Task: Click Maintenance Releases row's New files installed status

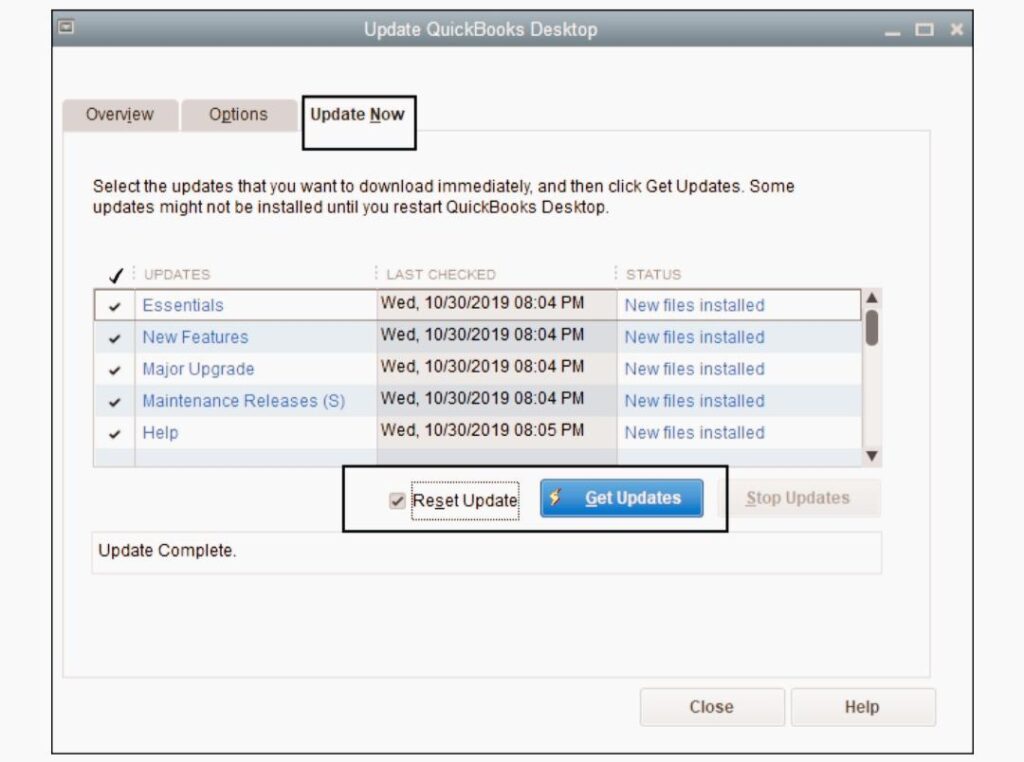Action: (694, 400)
